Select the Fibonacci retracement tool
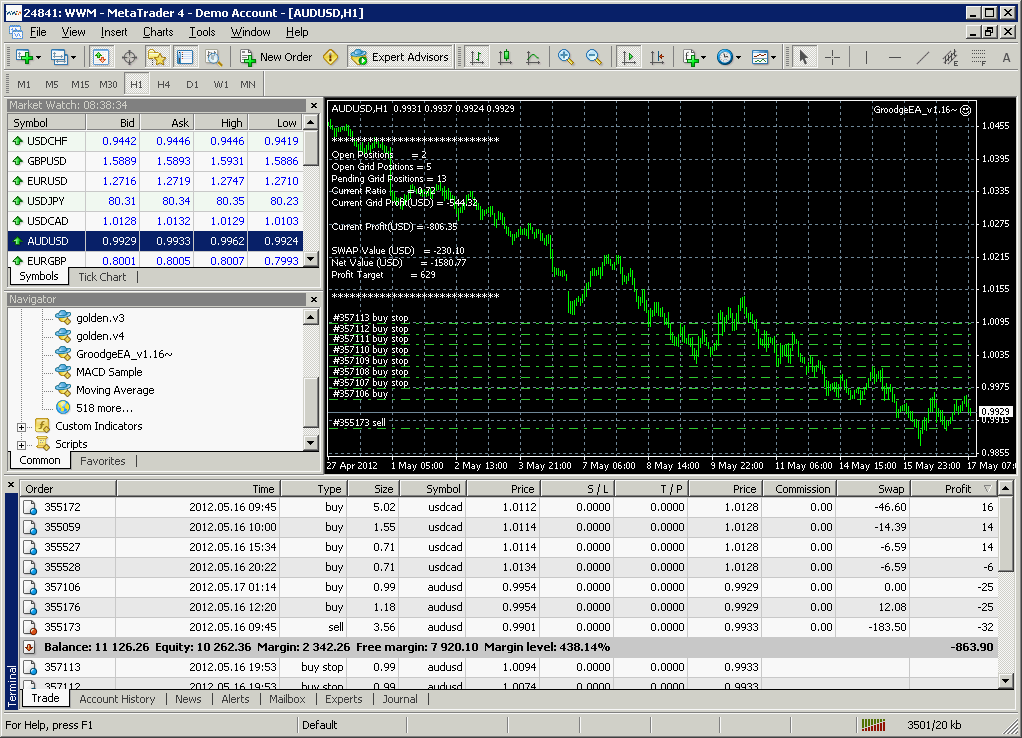 (978, 57)
